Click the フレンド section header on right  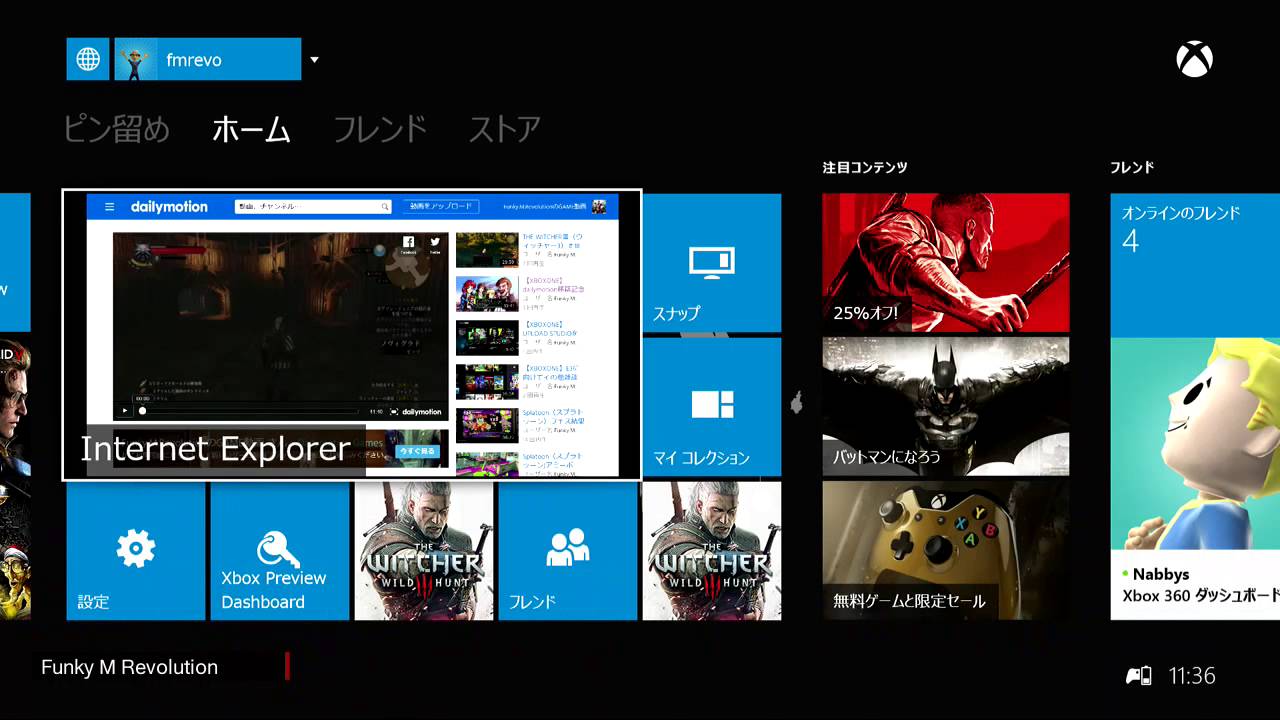tap(1132, 167)
